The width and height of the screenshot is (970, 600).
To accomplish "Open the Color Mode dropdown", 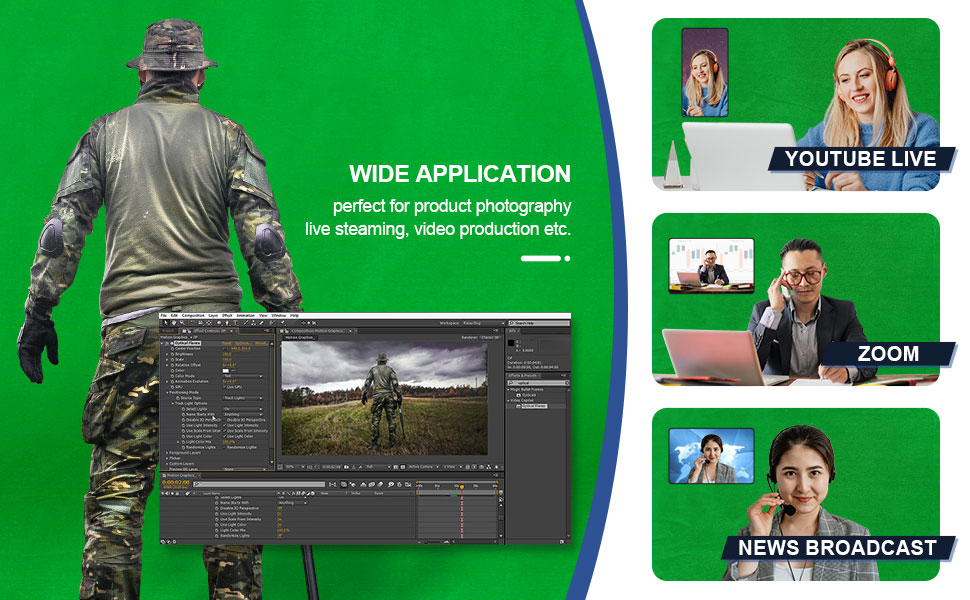I will [244, 376].
